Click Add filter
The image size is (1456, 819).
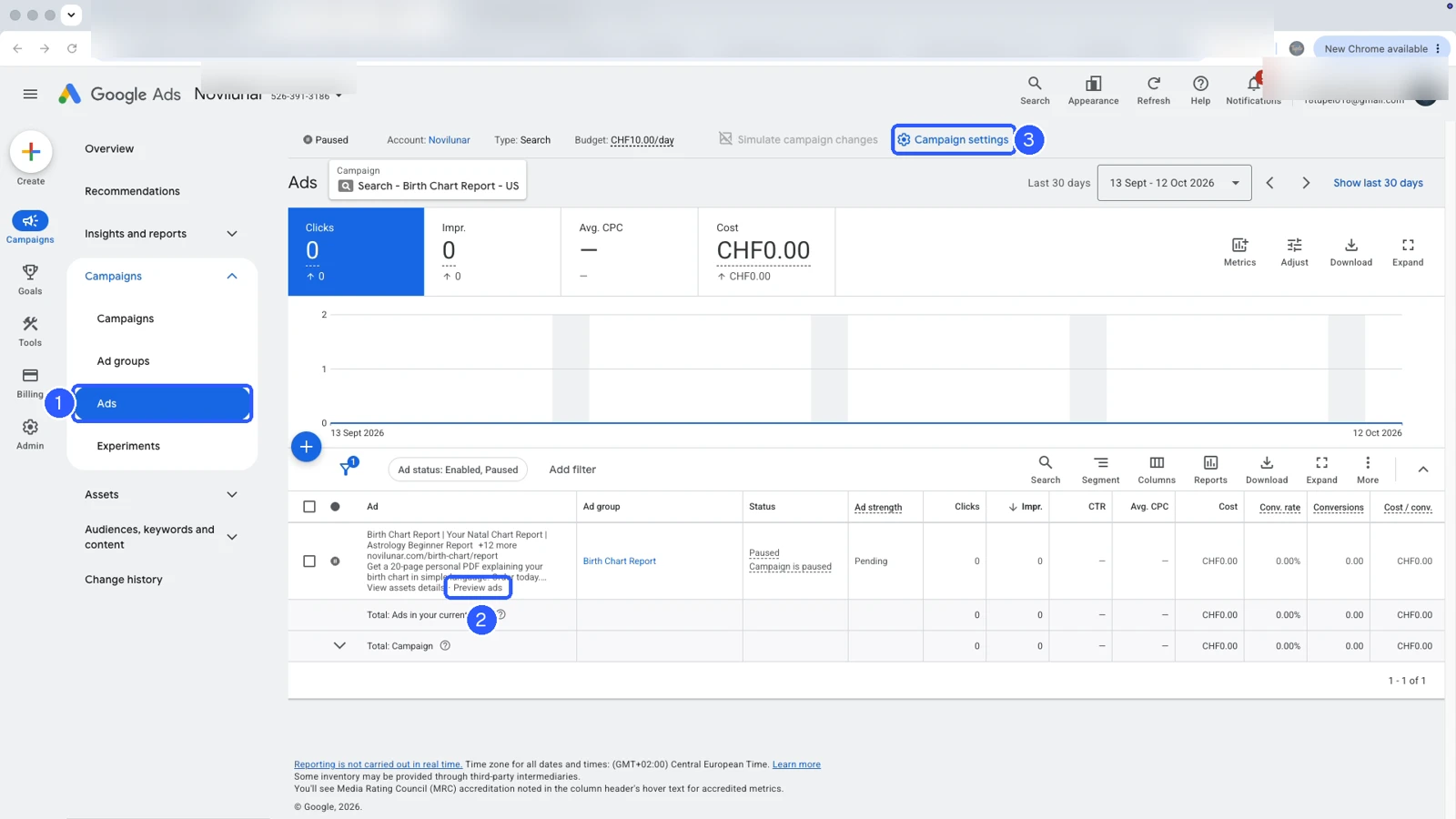[x=572, y=470]
